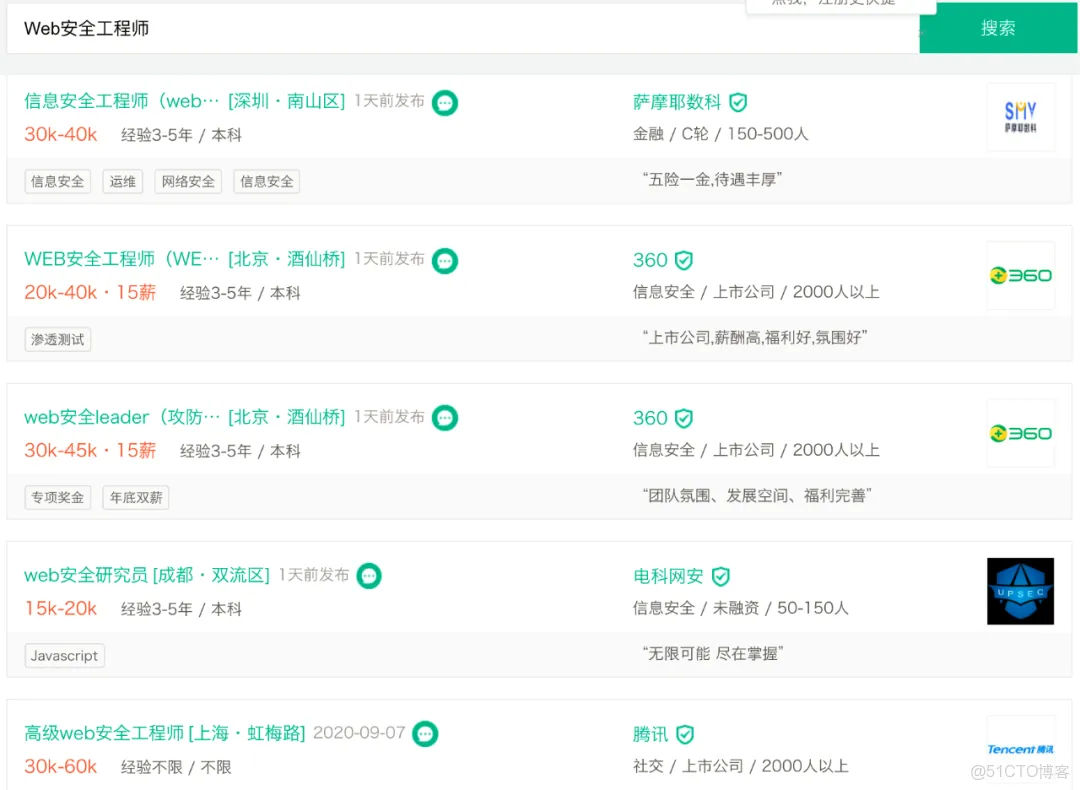1080x790 pixels.
Task: Open company link 360 in WEB安全工程师 row
Action: (650, 260)
